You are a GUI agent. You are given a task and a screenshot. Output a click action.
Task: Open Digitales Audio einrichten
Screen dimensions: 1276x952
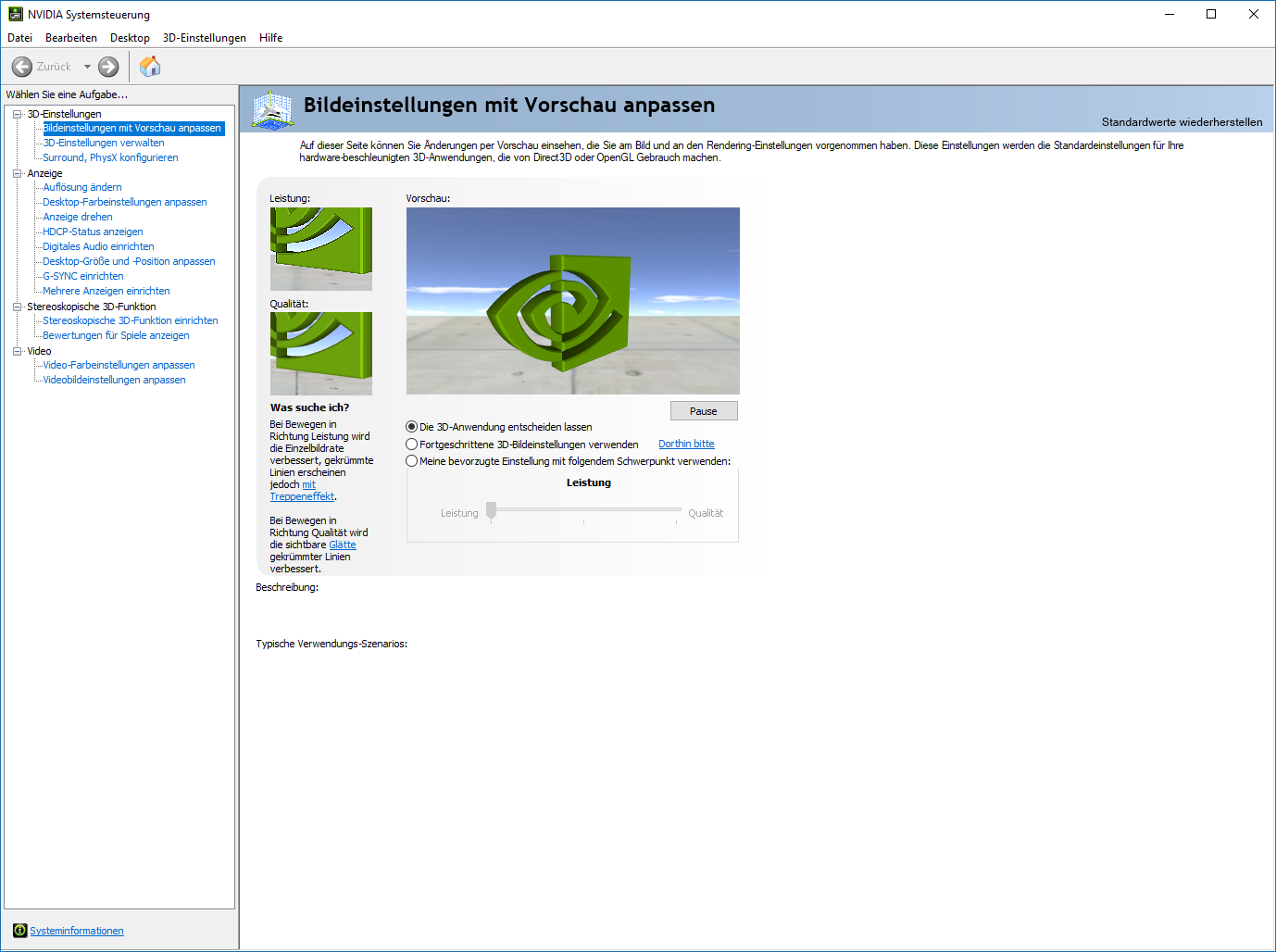98,246
